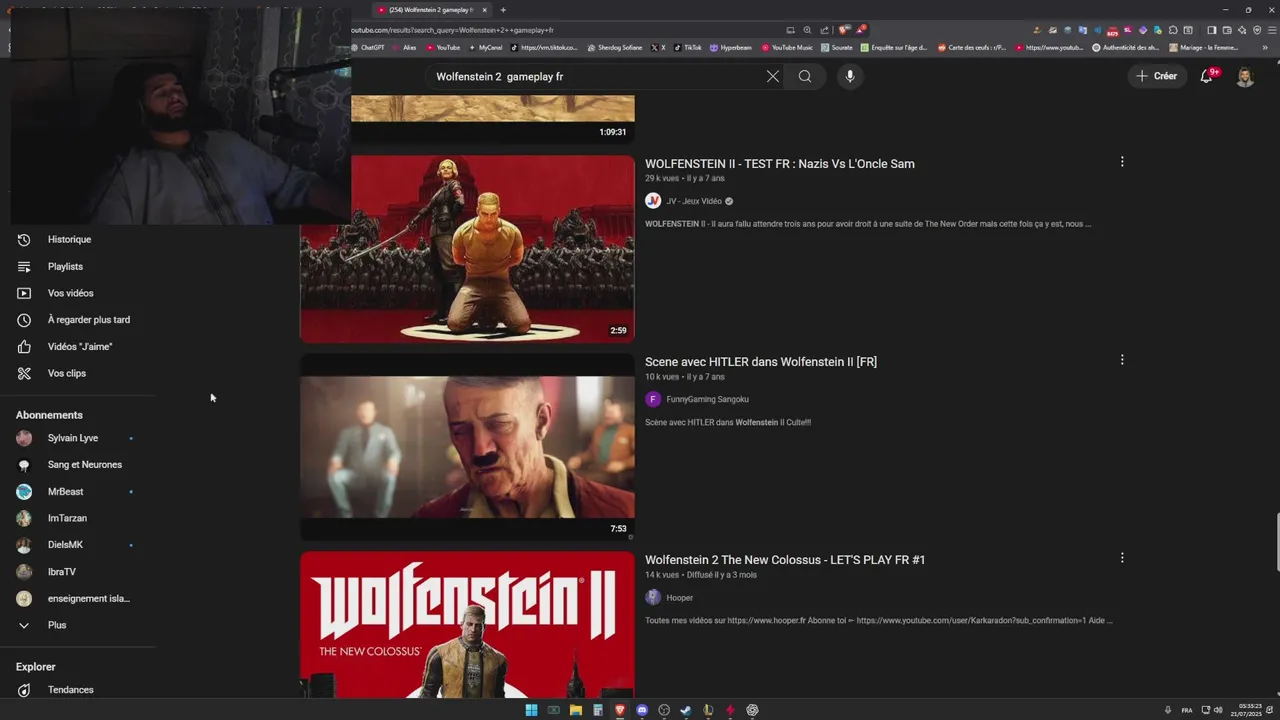
Task: Open the notifications bell
Action: [x=1207, y=76]
